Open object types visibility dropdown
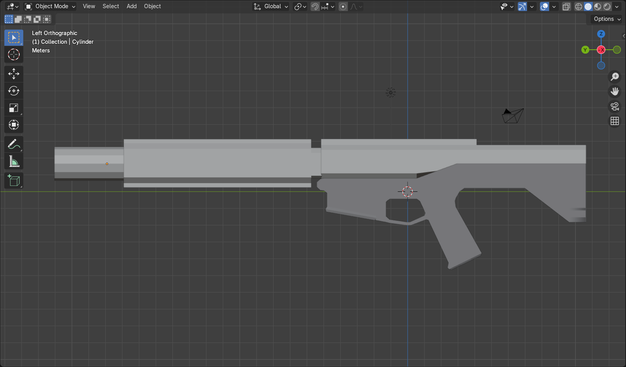 tap(507, 6)
